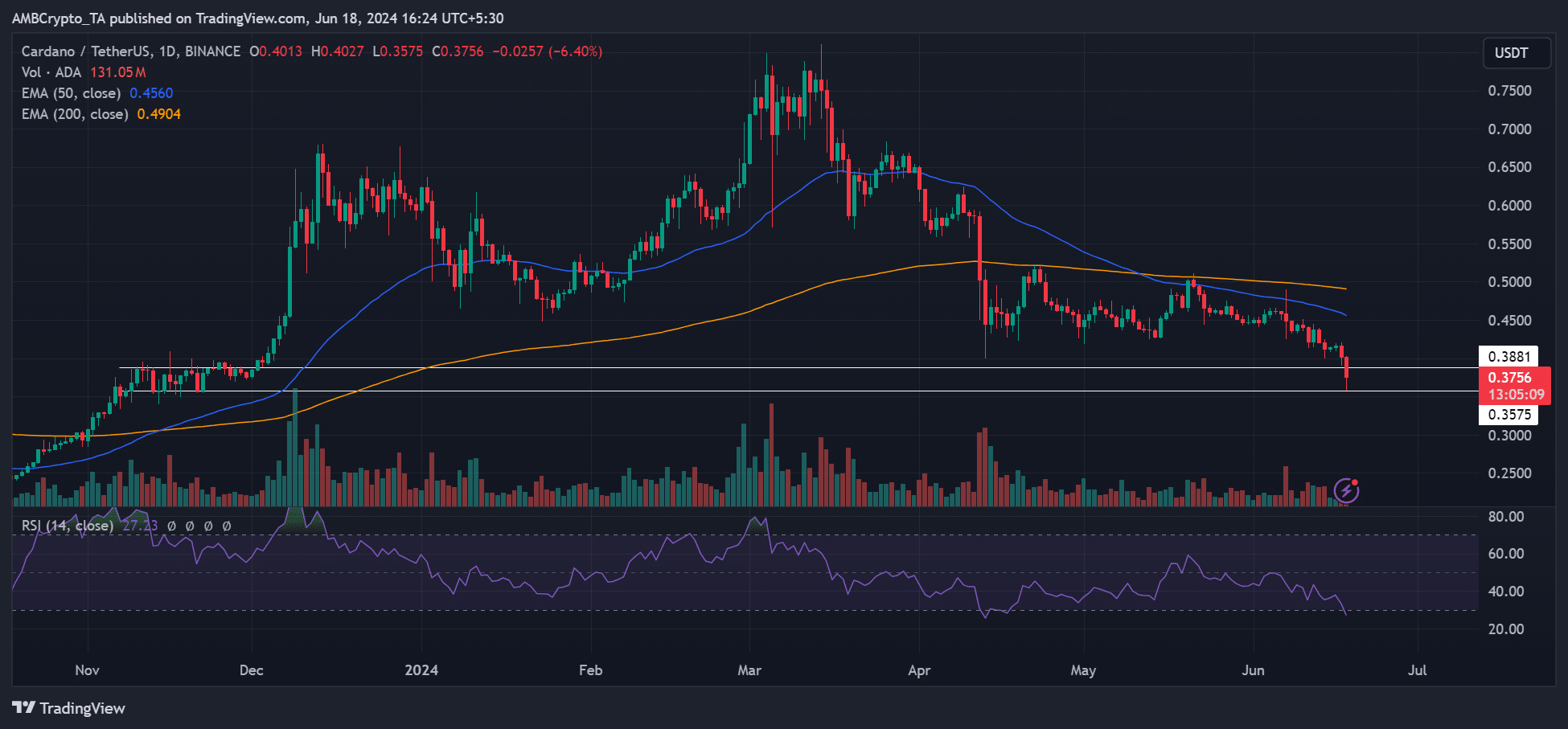
Task: Click the Nov date axis label
Action: (x=87, y=670)
